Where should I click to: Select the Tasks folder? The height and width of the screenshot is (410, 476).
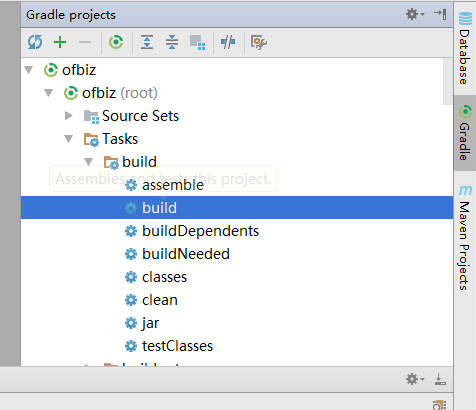120,139
